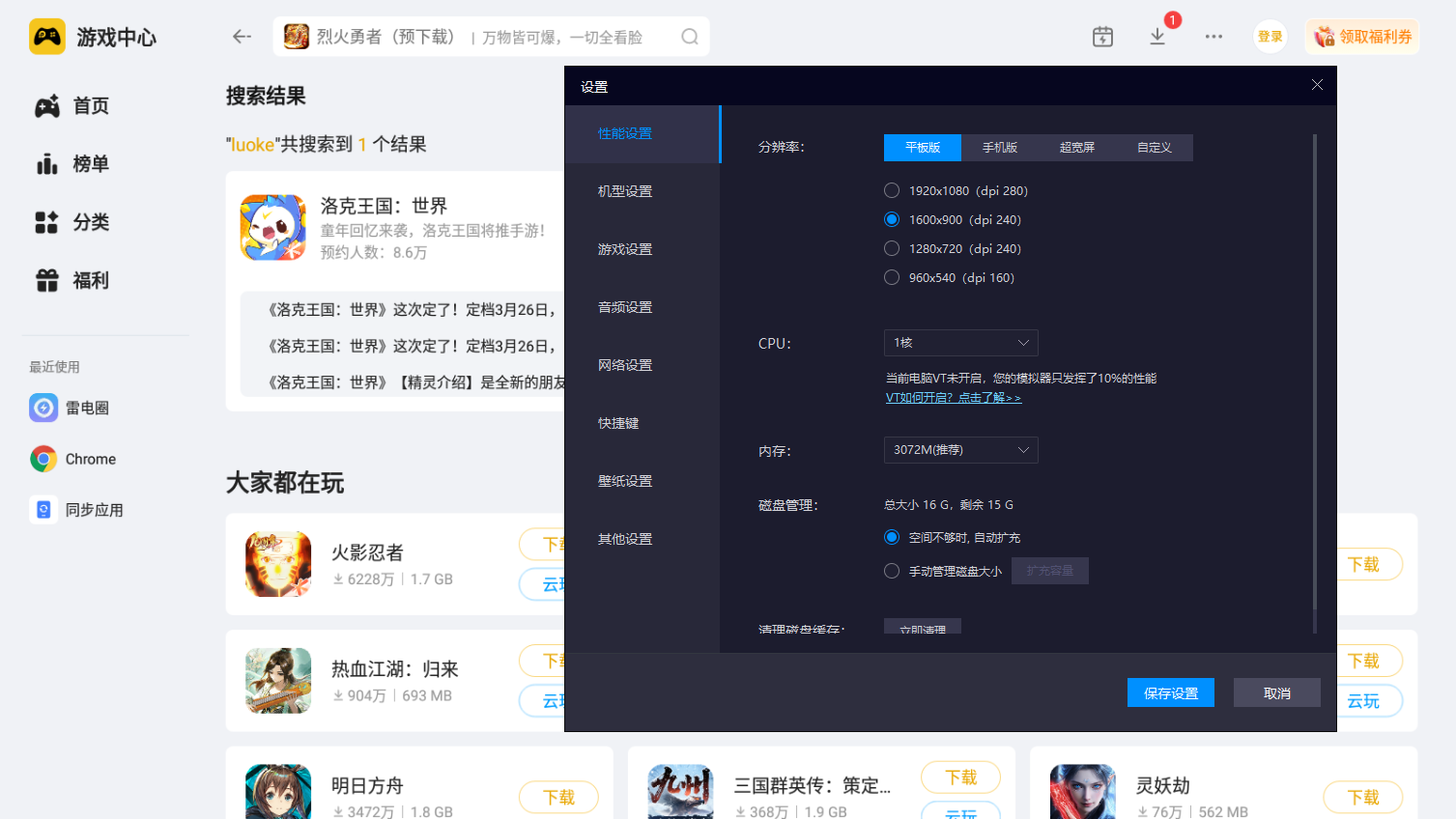
Task: Click 取消 to cancel settings
Action: [x=1277, y=693]
